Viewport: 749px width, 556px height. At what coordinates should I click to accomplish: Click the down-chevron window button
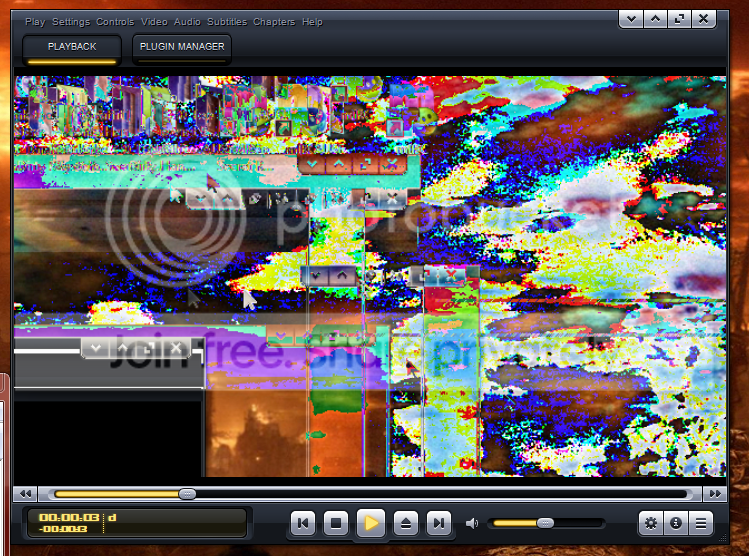(631, 19)
